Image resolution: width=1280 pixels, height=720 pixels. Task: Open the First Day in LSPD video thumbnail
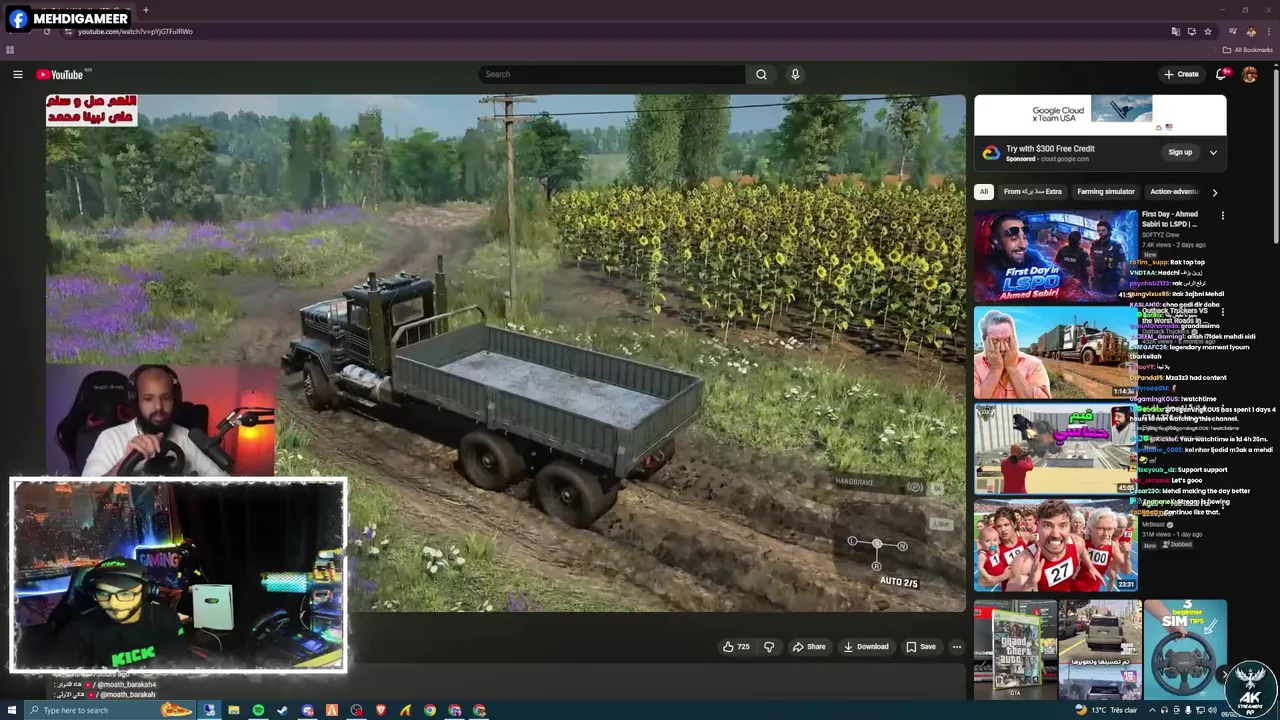point(1055,256)
